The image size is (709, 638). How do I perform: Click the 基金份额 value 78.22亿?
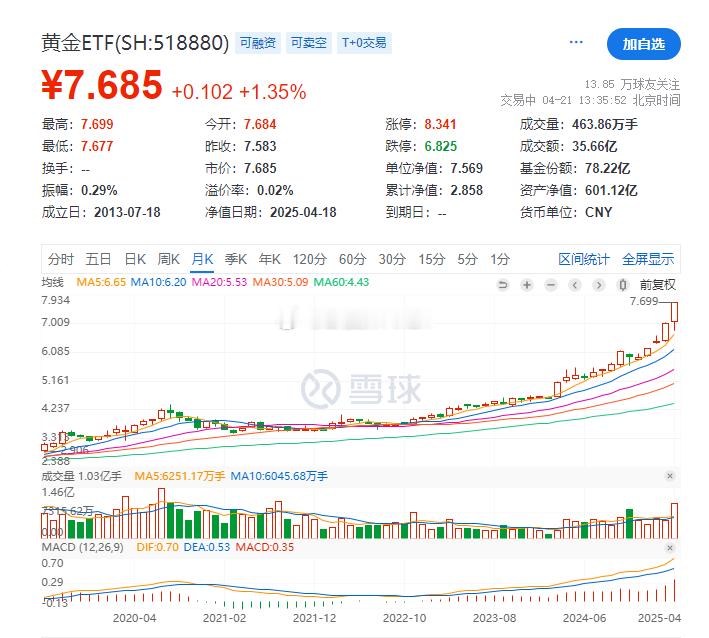pos(607,168)
